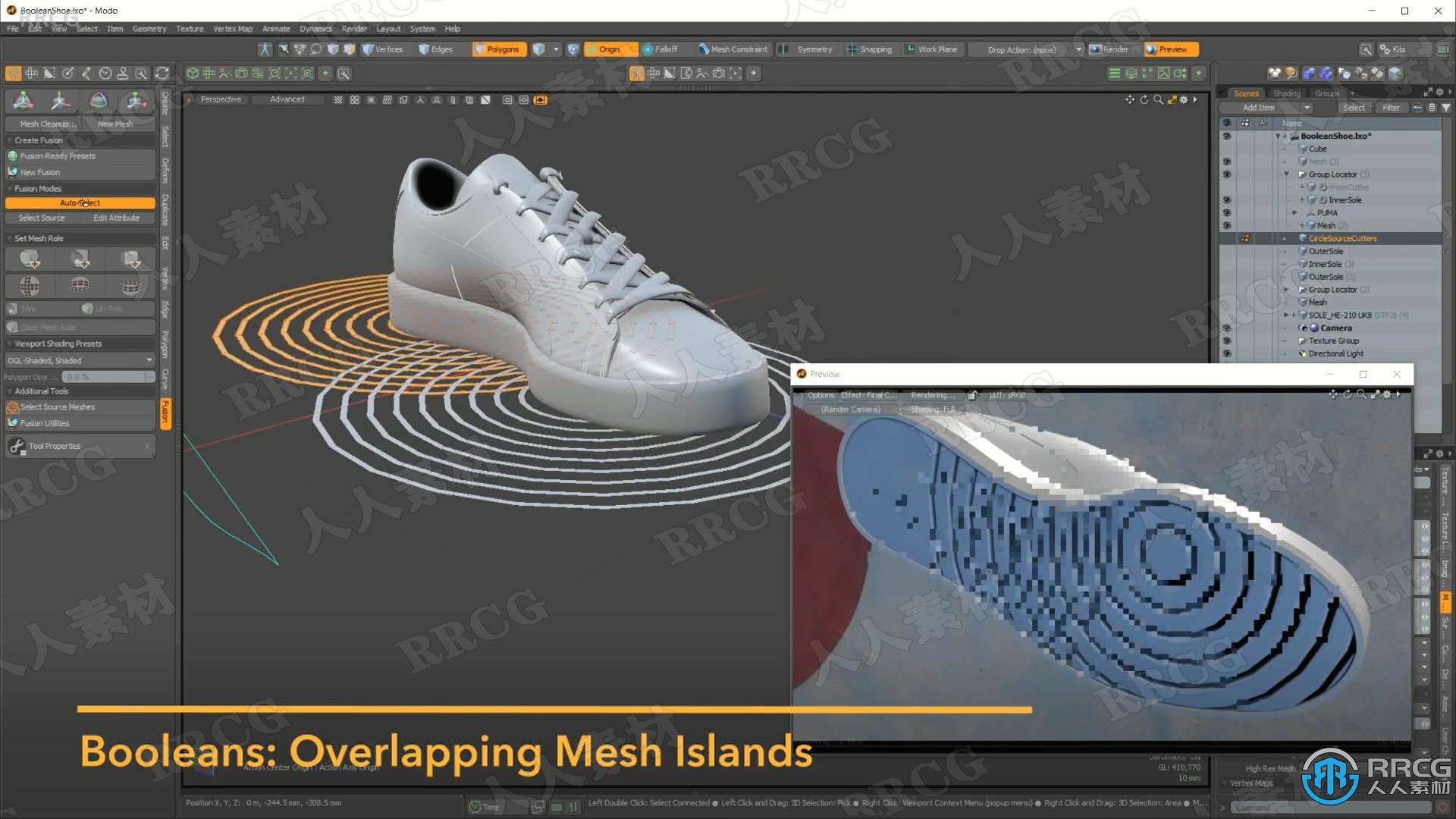Expand the SOLE_HE-210 UK8 item
Image resolution: width=1456 pixels, height=819 pixels.
(1285, 315)
